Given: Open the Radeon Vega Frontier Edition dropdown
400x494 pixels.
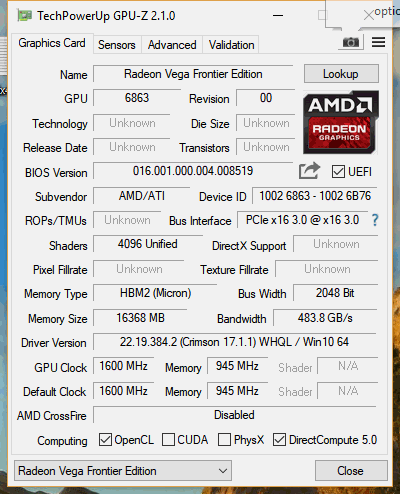Looking at the screenshot, I should (123, 471).
